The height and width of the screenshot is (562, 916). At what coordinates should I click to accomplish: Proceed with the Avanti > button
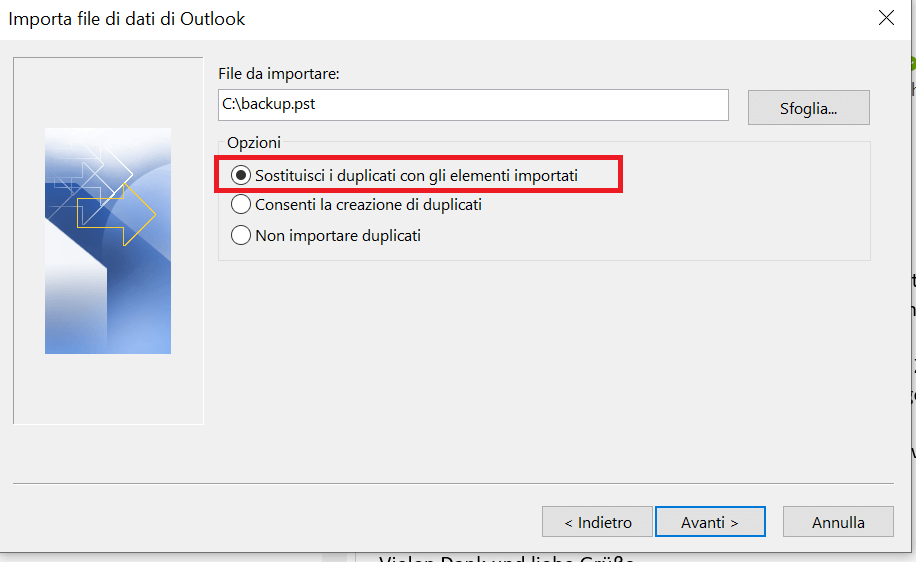click(x=710, y=522)
